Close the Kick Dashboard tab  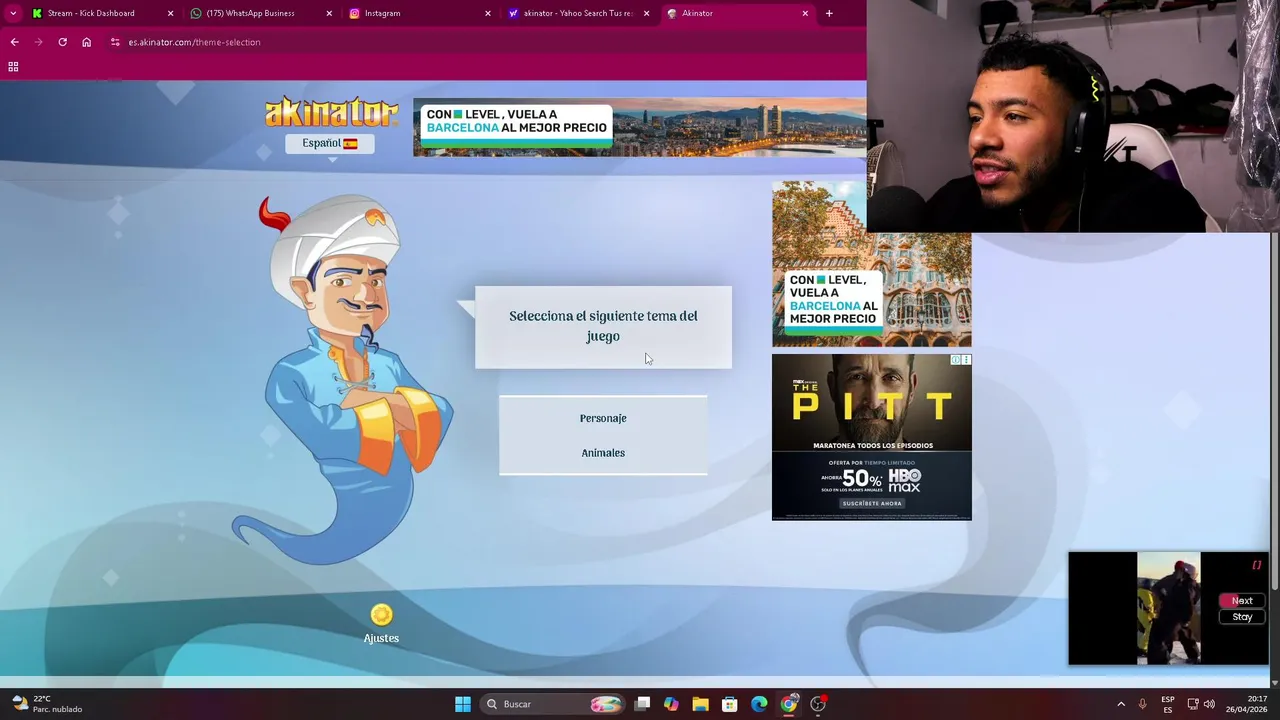pyautogui.click(x=170, y=13)
